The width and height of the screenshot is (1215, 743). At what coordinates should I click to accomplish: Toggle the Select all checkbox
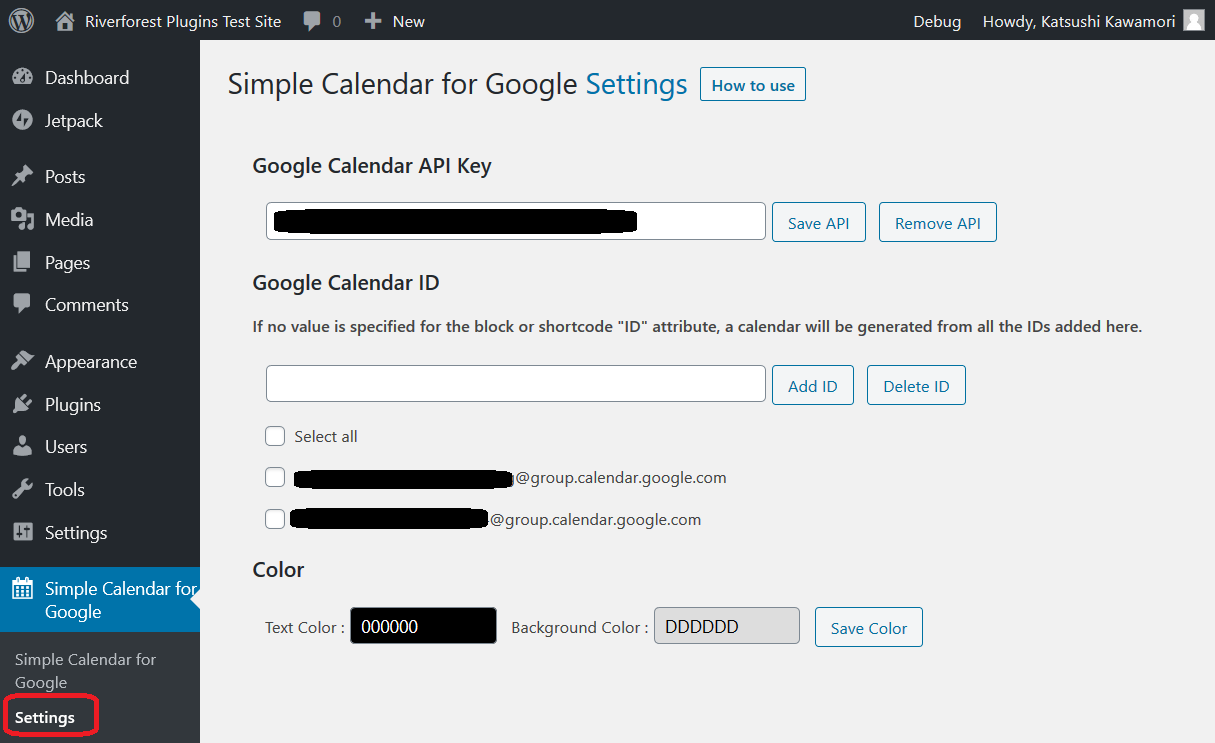click(275, 436)
